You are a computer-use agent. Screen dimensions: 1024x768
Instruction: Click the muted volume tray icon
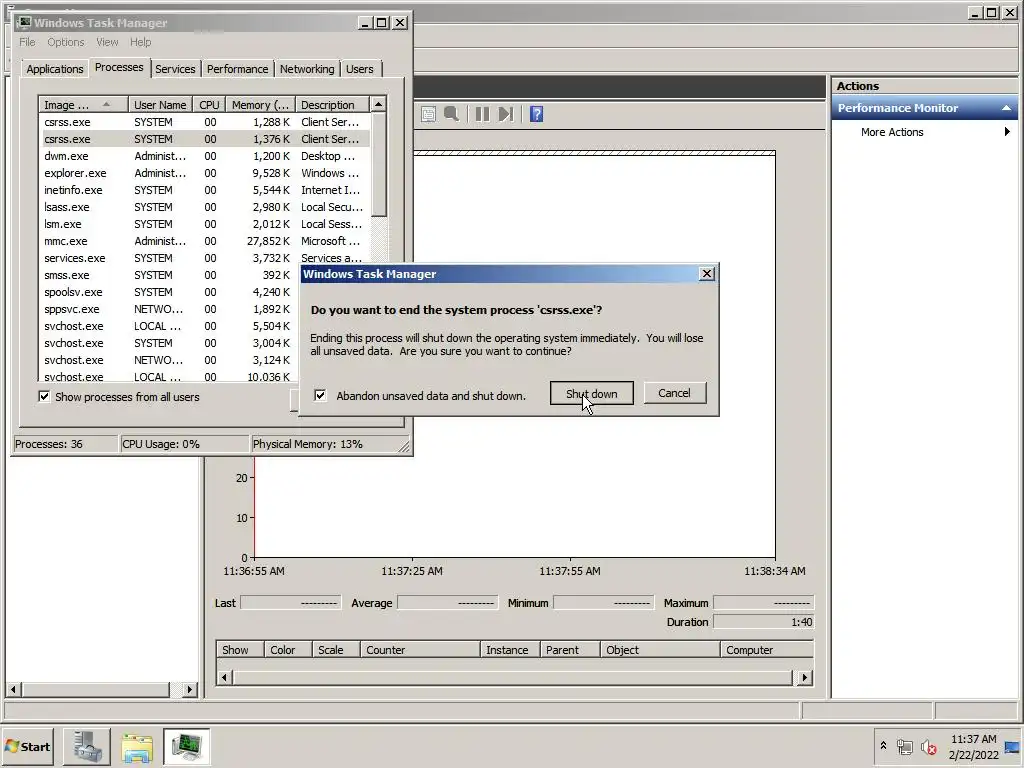[928, 746]
